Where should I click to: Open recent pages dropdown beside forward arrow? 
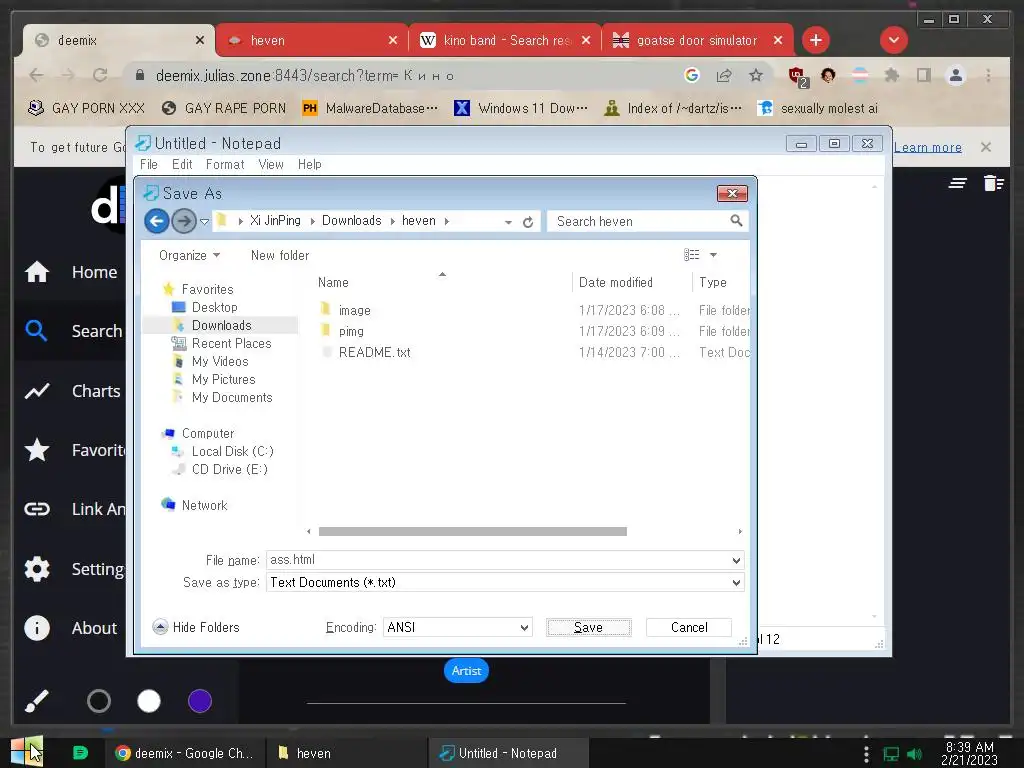pos(204,221)
